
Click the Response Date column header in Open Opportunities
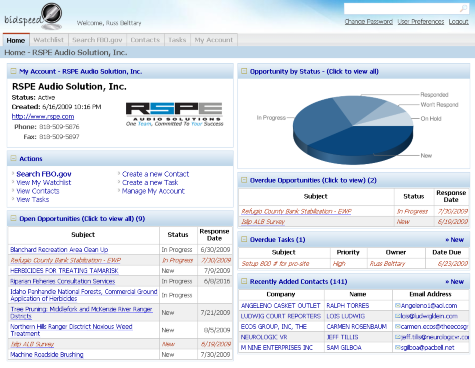(214, 235)
